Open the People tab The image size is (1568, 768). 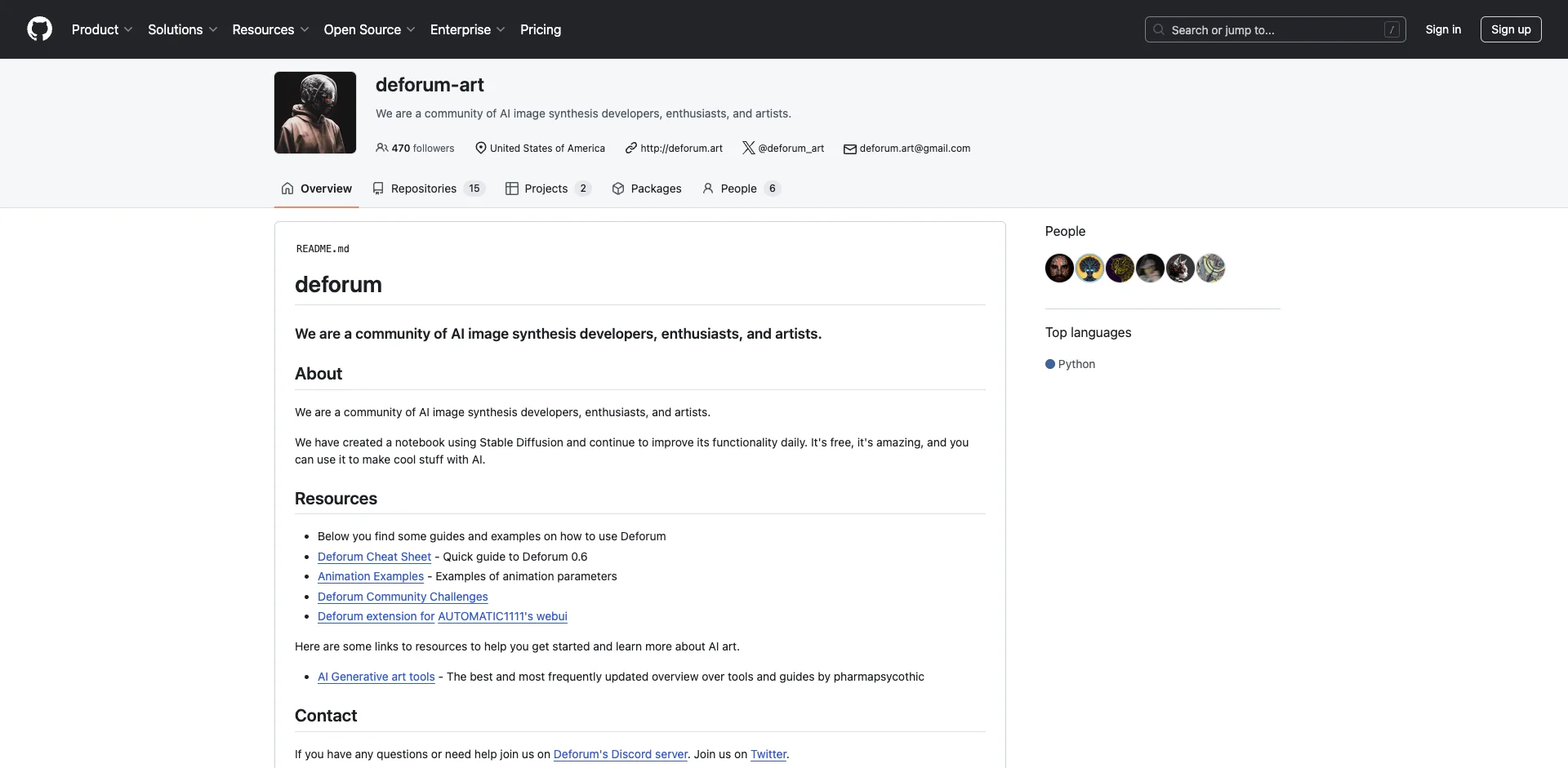pos(742,189)
